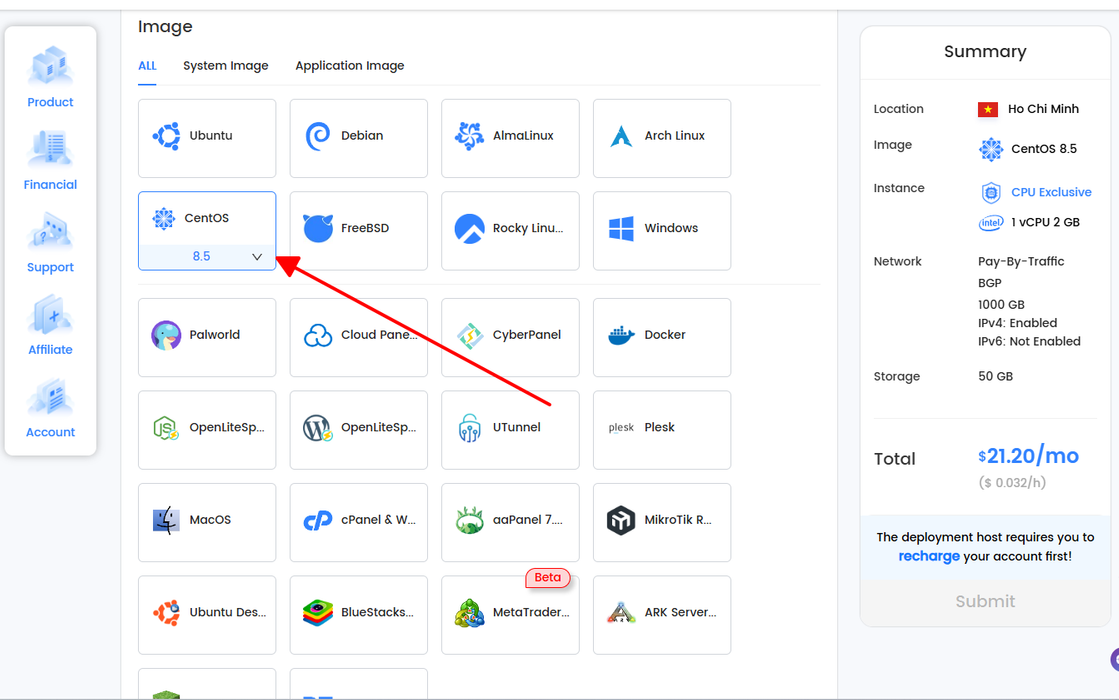This screenshot has width=1119, height=700.
Task: Select the ARK Server image card
Action: click(662, 615)
